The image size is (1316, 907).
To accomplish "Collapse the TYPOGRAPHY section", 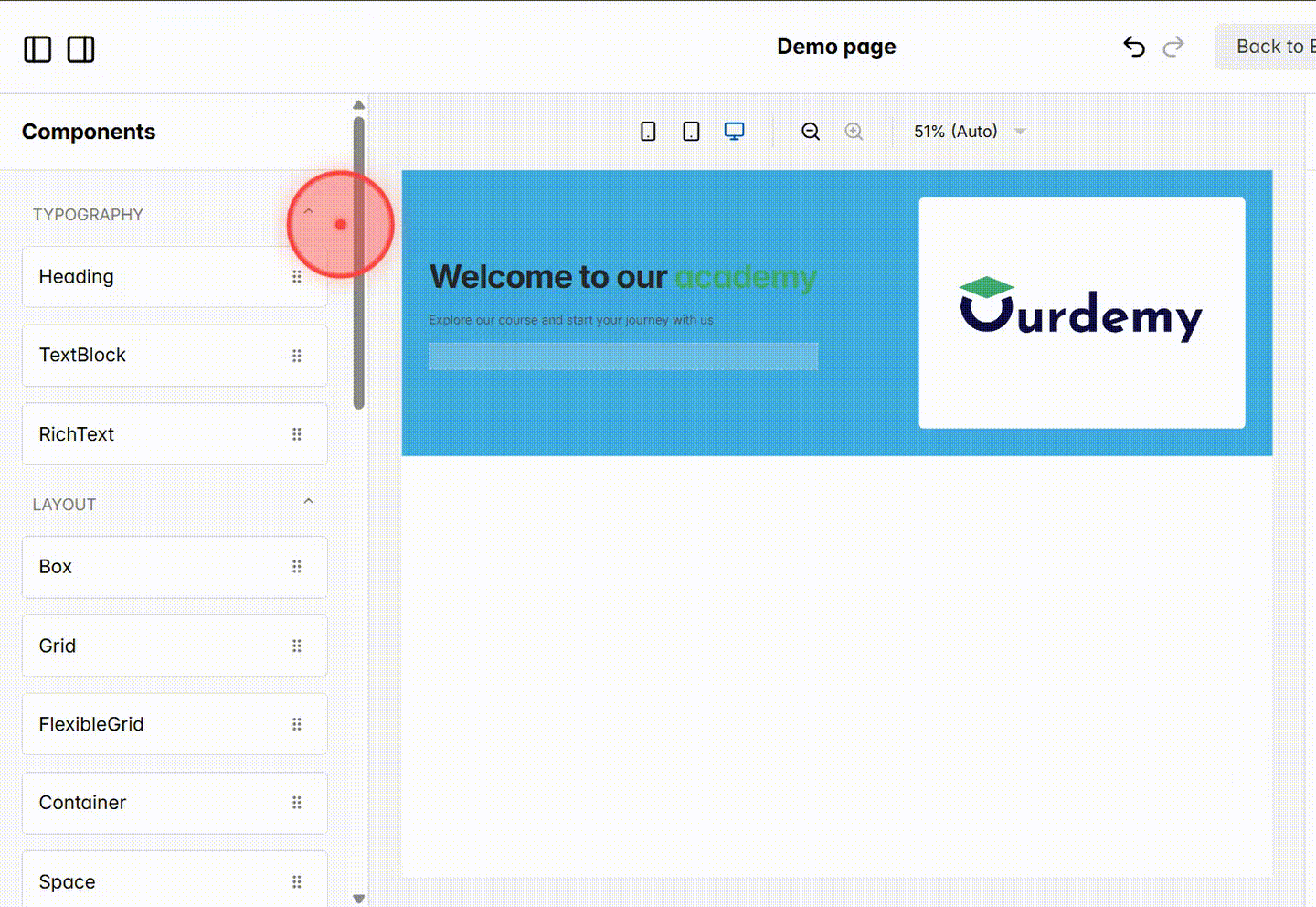I will click(x=308, y=210).
